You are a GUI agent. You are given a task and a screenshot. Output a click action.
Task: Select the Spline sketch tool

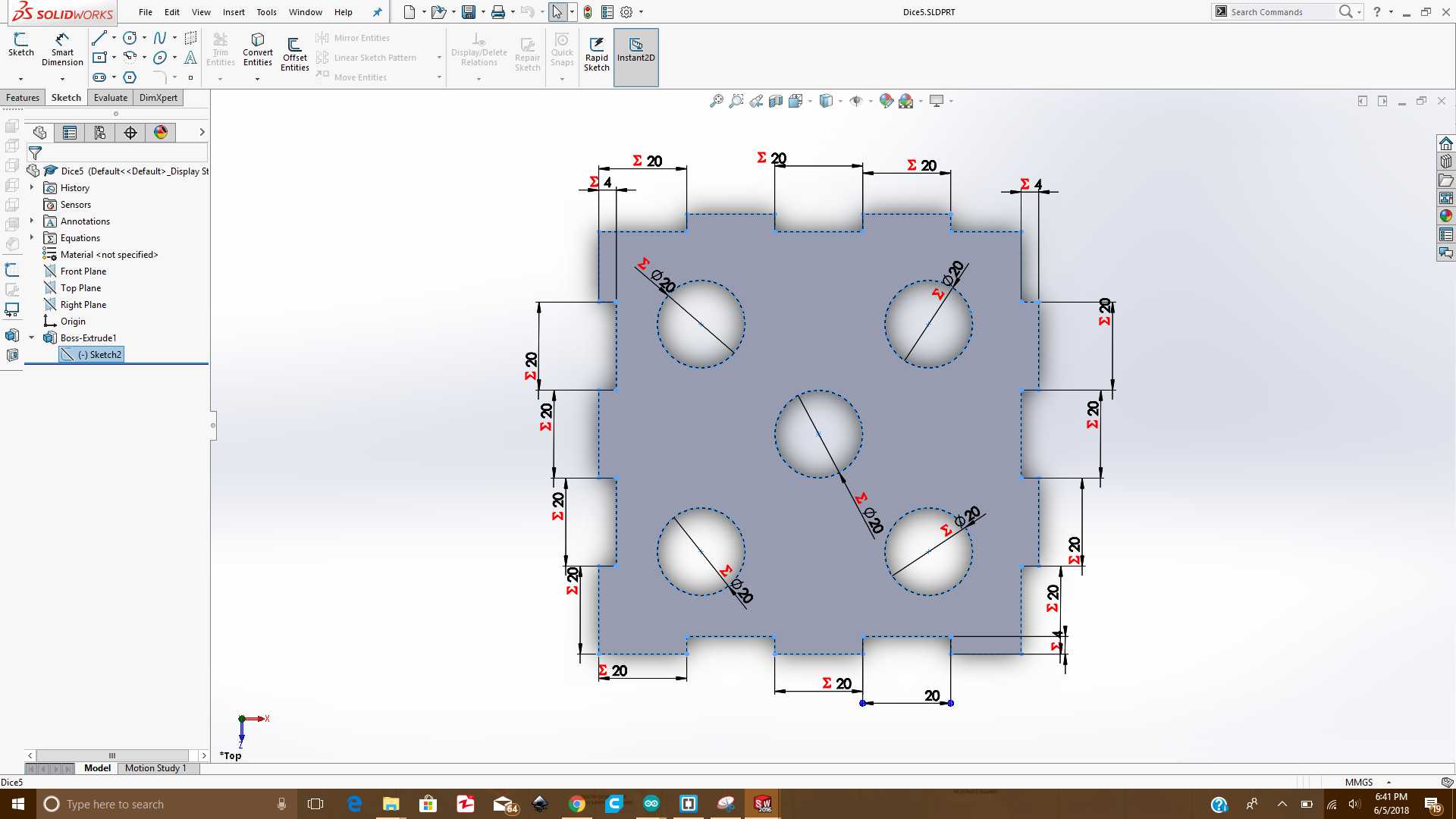tap(159, 38)
